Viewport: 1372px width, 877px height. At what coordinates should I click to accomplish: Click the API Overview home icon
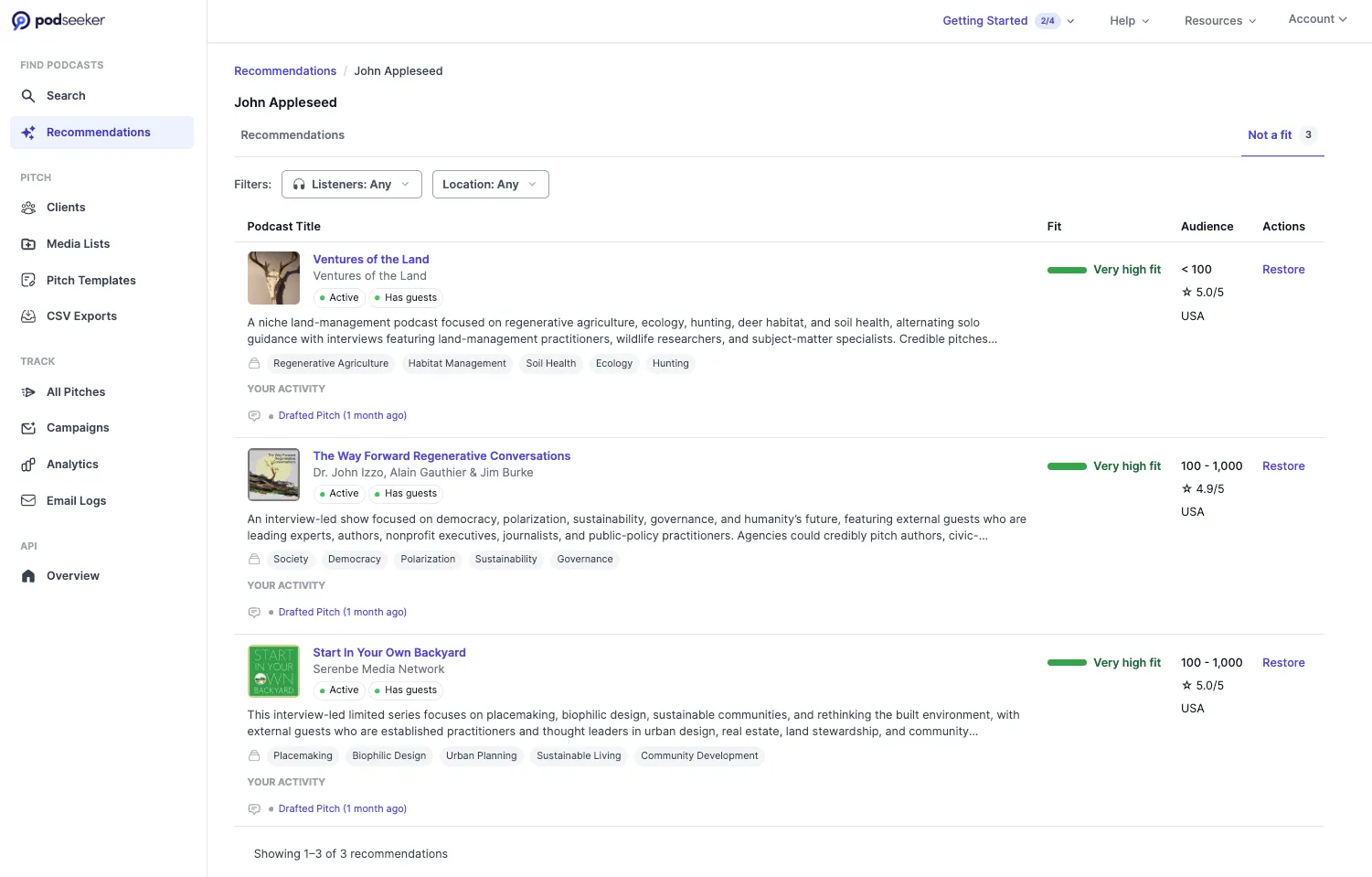click(x=28, y=576)
